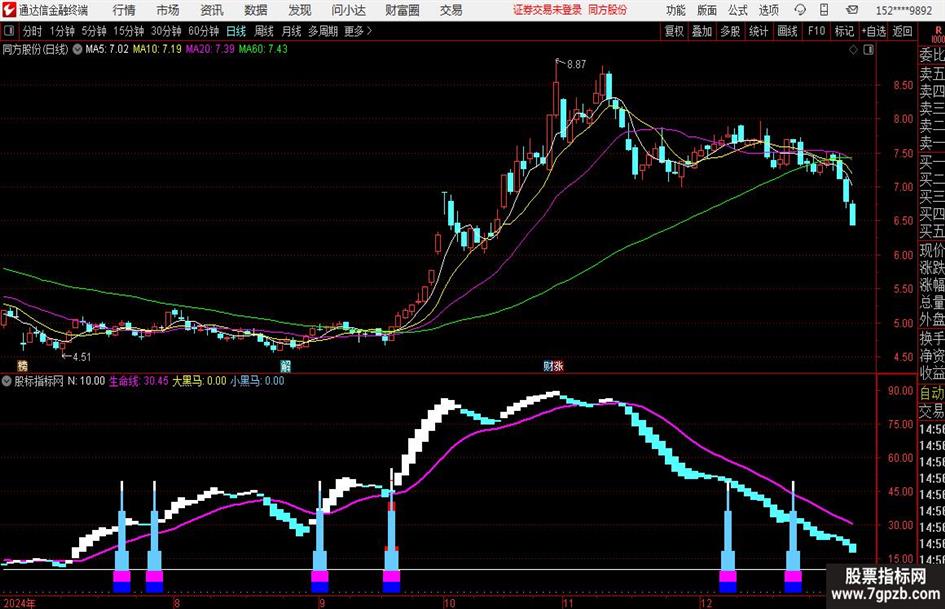Open the 多周期 multi-period view
The image size is (945, 609).
(323, 31)
